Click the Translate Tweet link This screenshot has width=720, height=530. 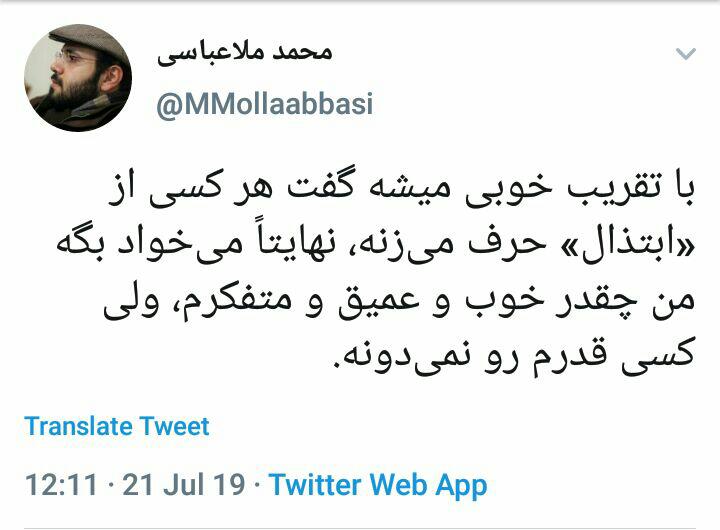click(x=117, y=426)
